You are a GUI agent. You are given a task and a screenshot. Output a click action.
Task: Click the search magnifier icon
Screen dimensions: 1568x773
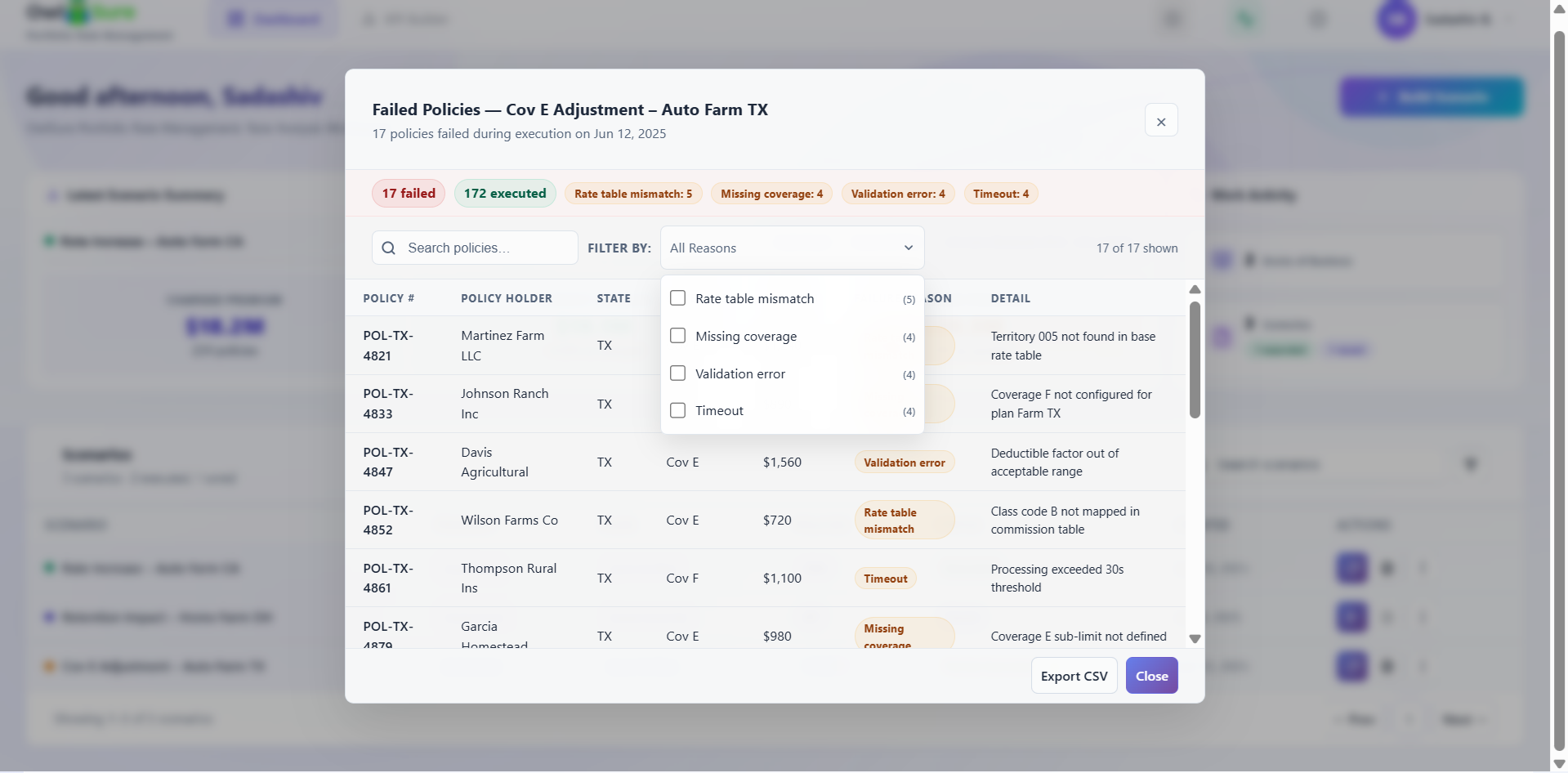click(x=389, y=248)
